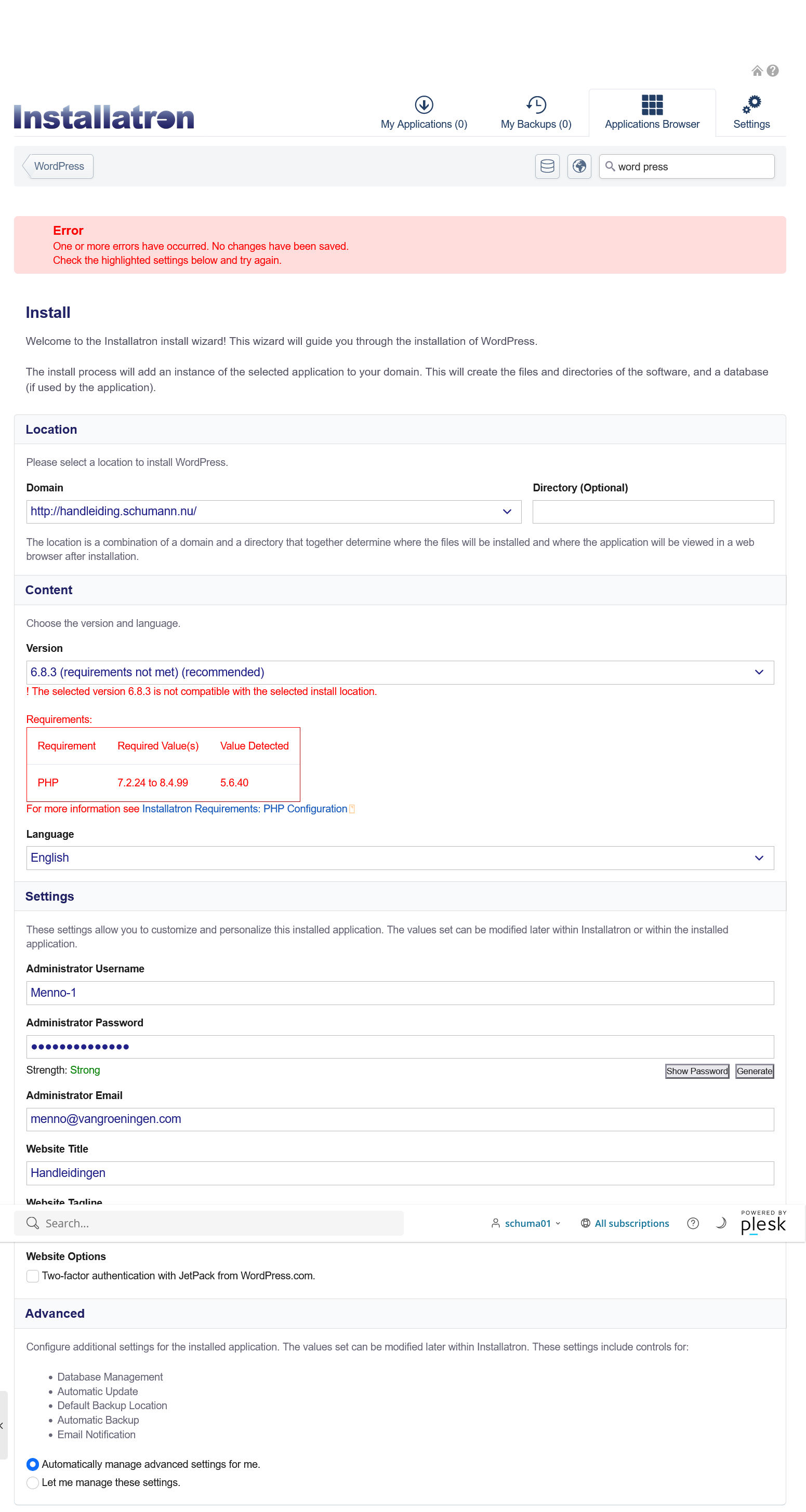Viewport: 806px width, 1512px height.
Task: Click the globe icon beside search box
Action: pyautogui.click(x=579, y=167)
